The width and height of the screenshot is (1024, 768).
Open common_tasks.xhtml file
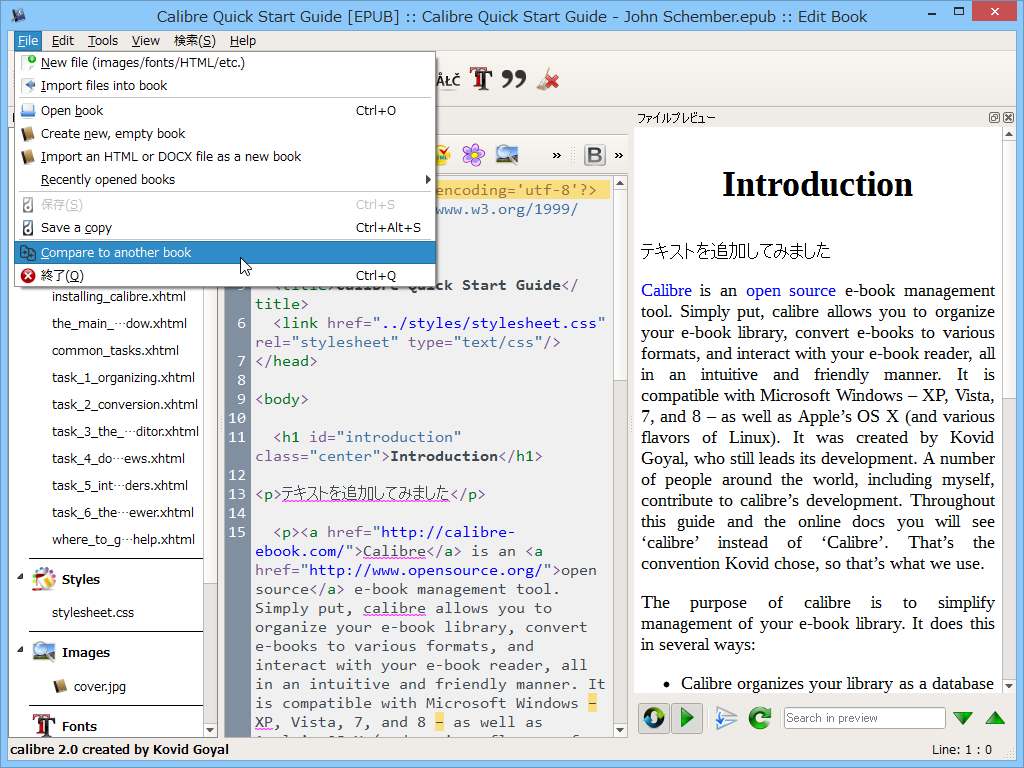[x=116, y=351]
